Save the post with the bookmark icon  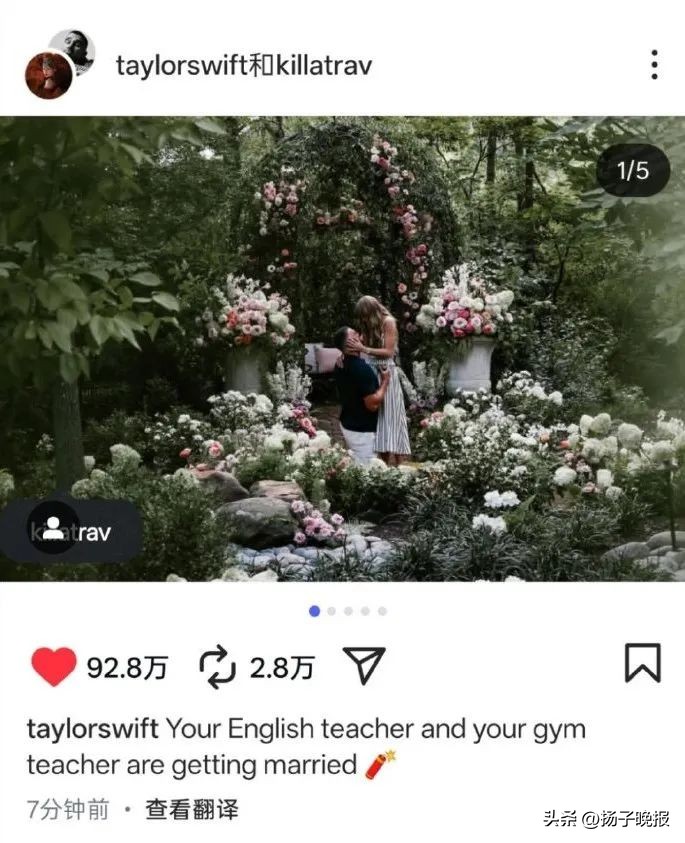(x=643, y=663)
